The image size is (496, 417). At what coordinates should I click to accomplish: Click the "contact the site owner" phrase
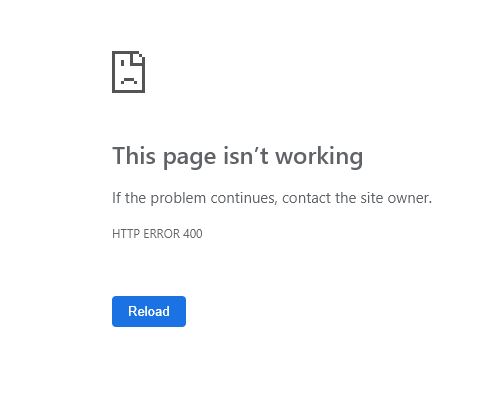click(357, 198)
